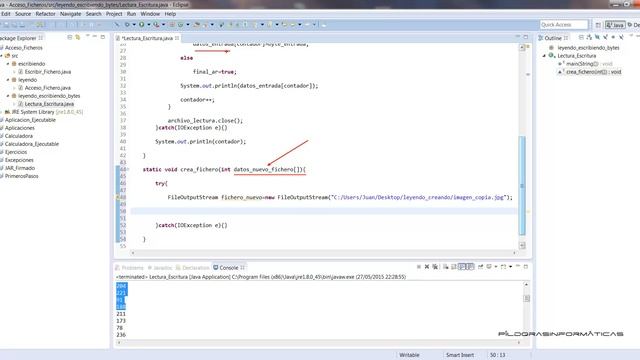Open the Run dropdown arrow beside green Run

tap(149, 24)
